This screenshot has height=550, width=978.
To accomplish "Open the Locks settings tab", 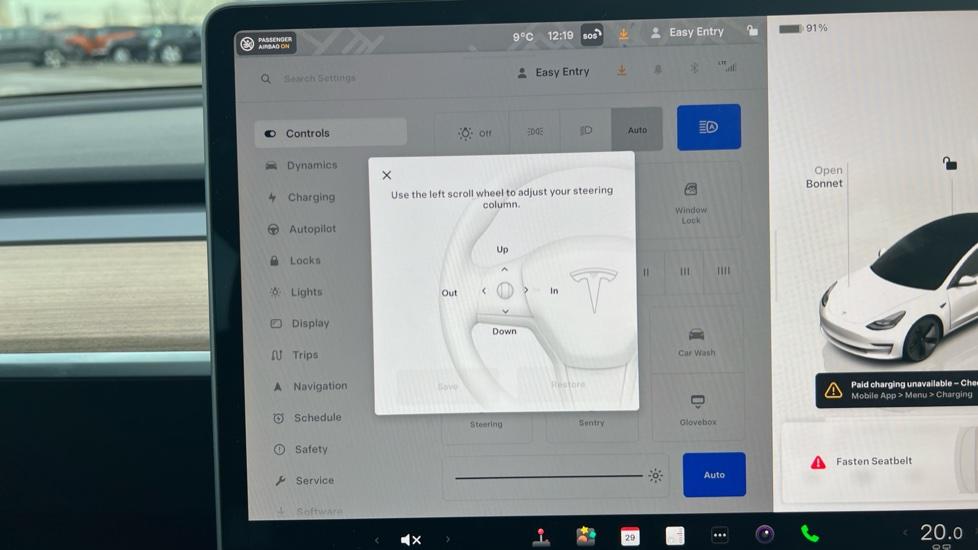I will tap(296, 261).
